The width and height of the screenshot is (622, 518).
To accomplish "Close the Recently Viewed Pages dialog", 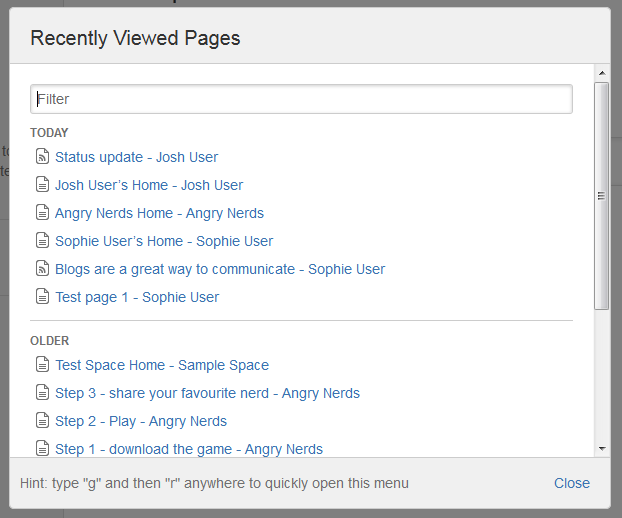I will point(571,483).
